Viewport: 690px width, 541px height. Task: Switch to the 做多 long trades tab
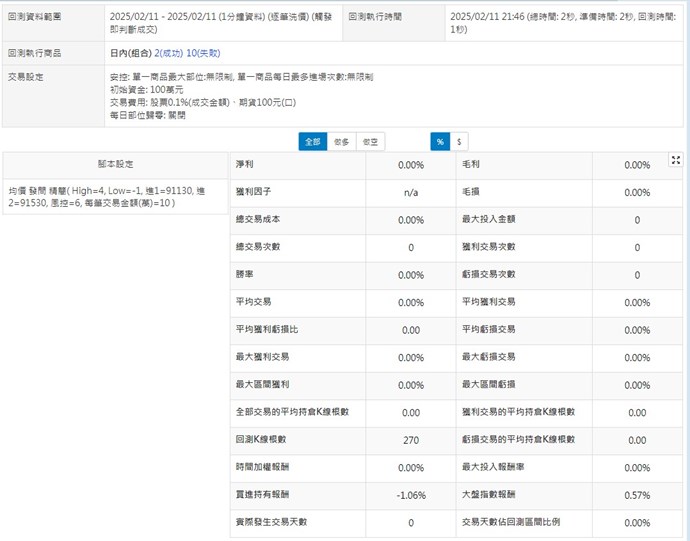point(341,142)
